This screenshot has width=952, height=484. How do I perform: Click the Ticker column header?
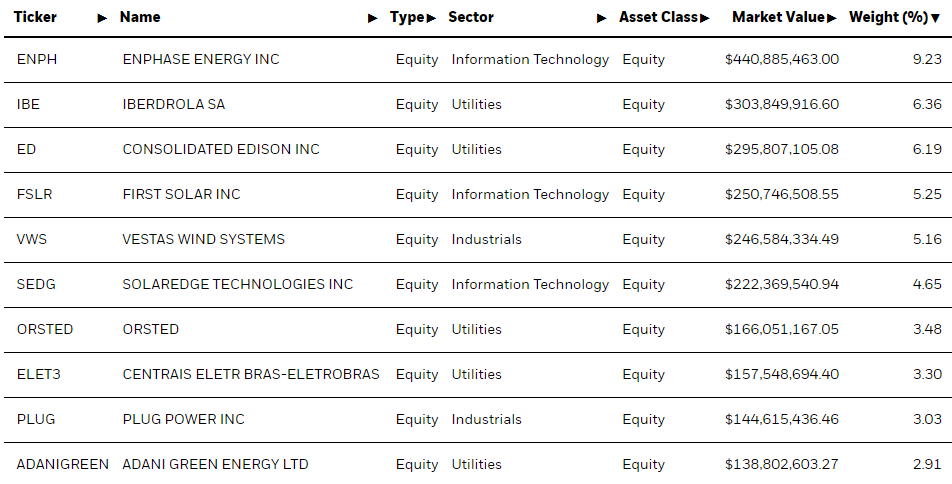tap(35, 17)
